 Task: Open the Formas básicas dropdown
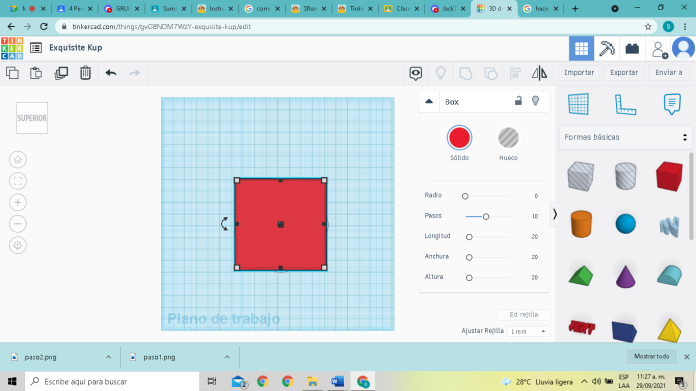(x=625, y=137)
